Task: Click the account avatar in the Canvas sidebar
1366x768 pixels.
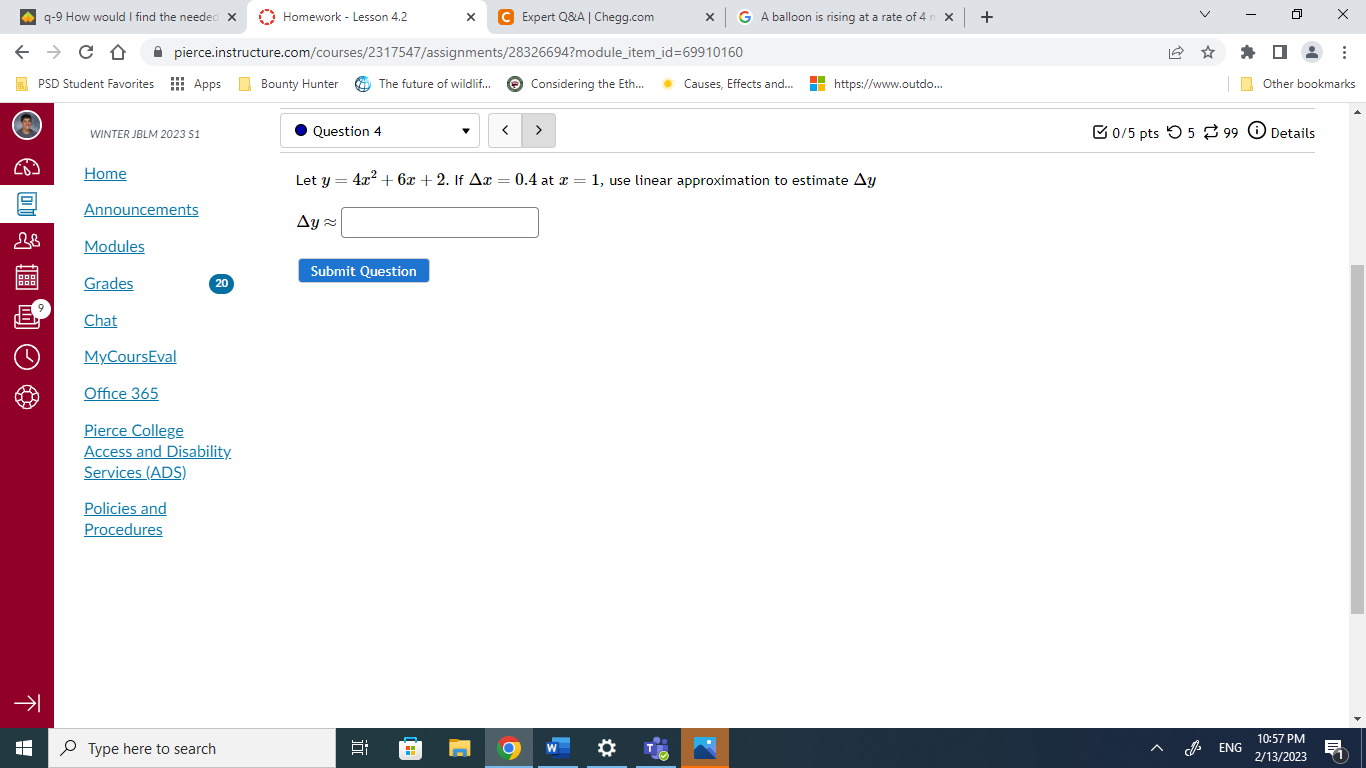Action: (x=27, y=125)
